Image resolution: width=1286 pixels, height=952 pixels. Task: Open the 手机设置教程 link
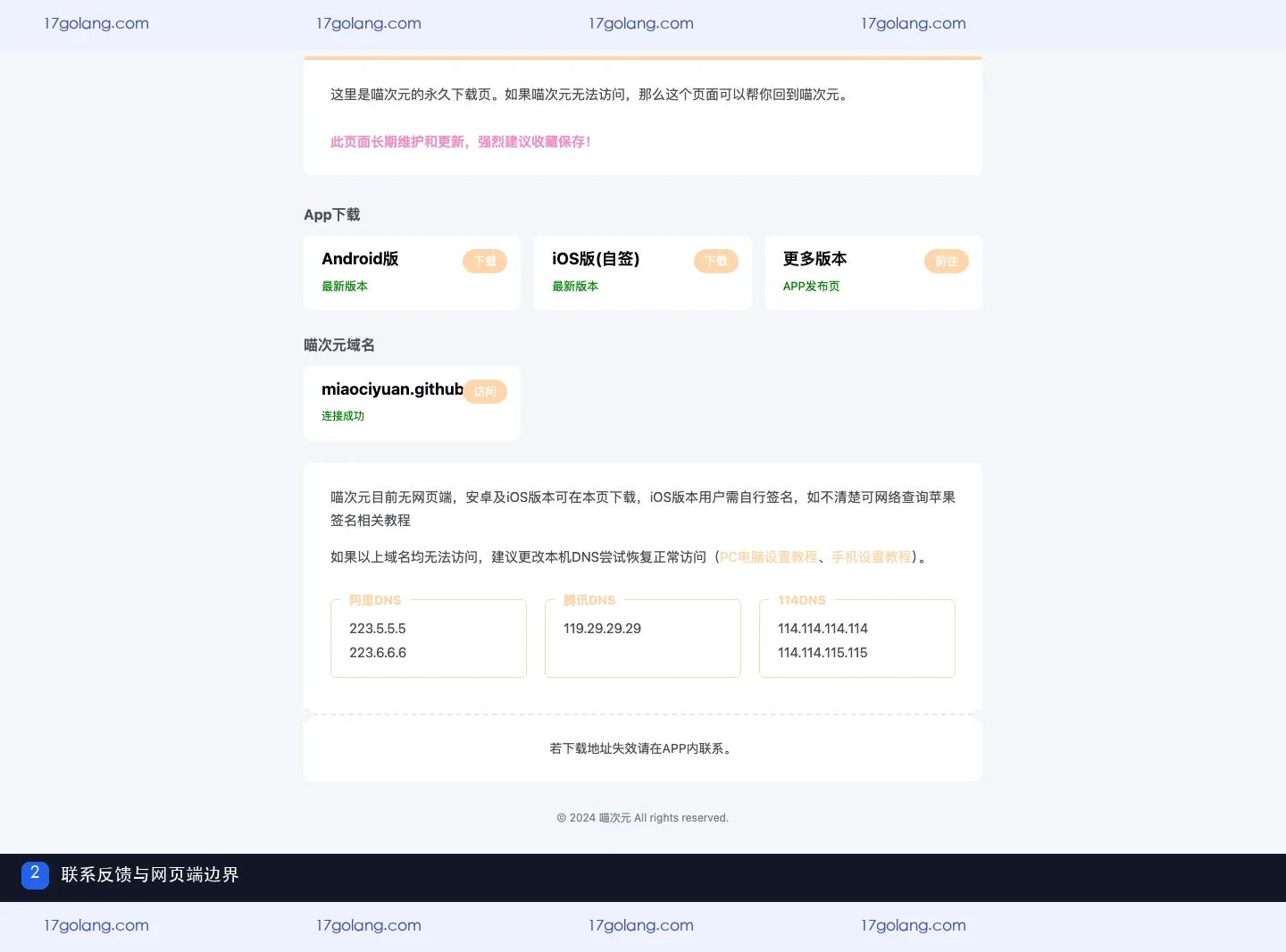(872, 556)
